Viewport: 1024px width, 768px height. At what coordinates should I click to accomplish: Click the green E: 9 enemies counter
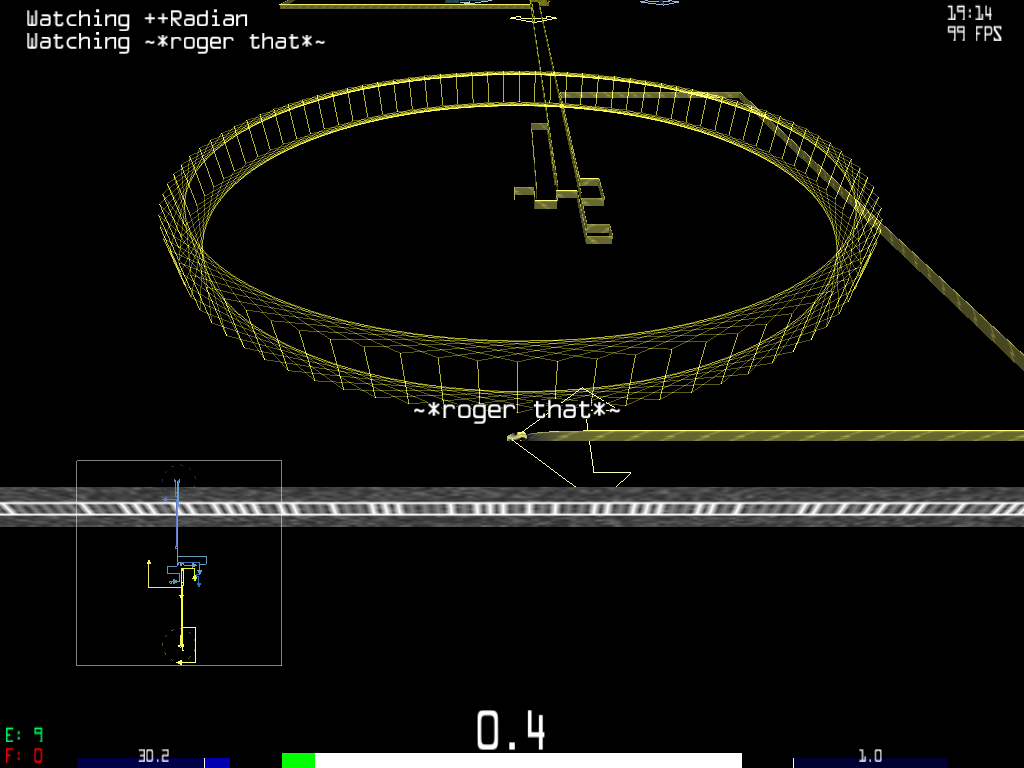click(24, 735)
